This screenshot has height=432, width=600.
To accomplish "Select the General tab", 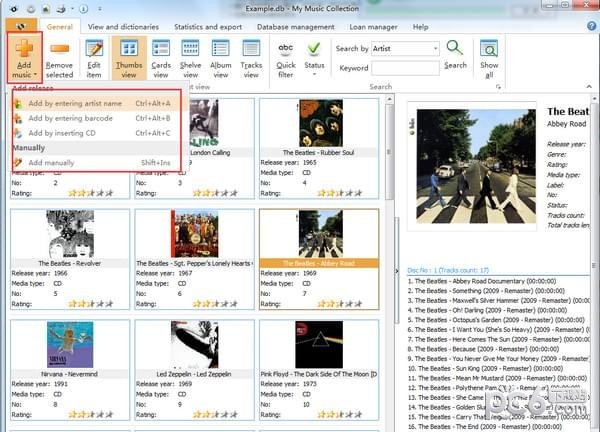I will (60, 27).
